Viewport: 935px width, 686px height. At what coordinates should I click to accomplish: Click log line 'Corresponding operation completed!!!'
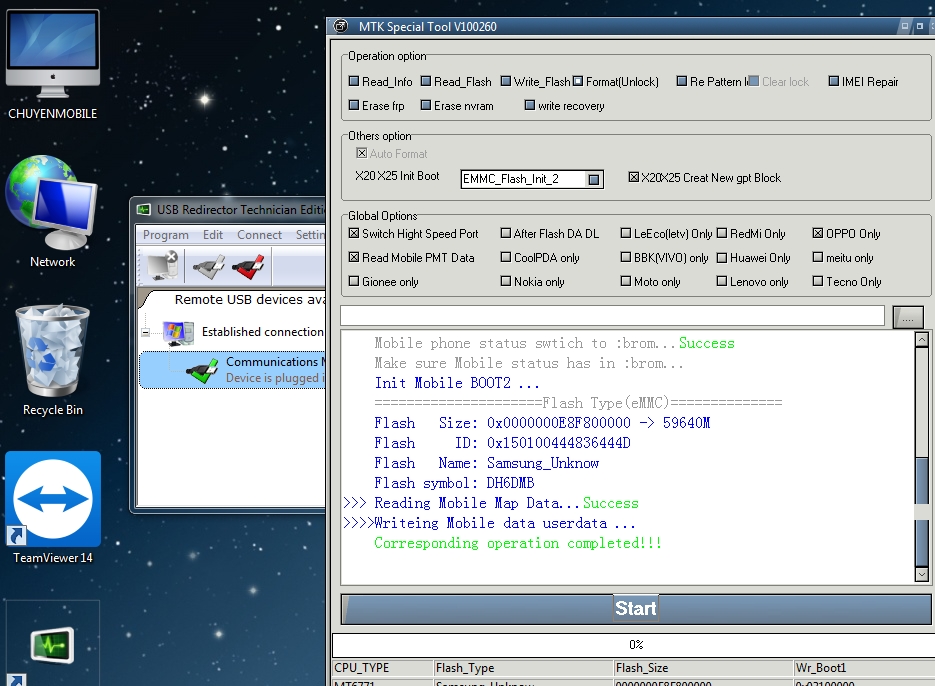pos(518,543)
